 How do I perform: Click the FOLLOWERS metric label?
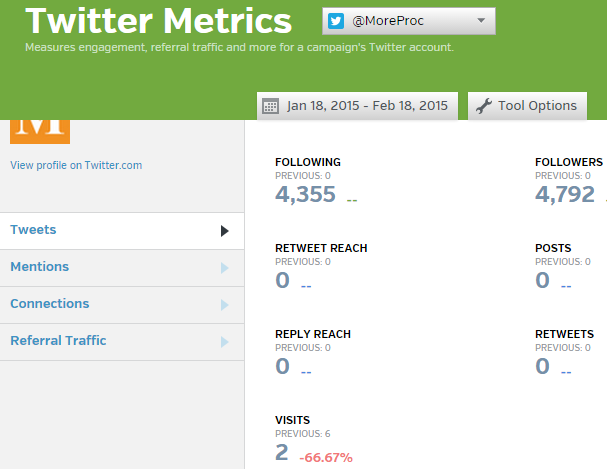569,162
